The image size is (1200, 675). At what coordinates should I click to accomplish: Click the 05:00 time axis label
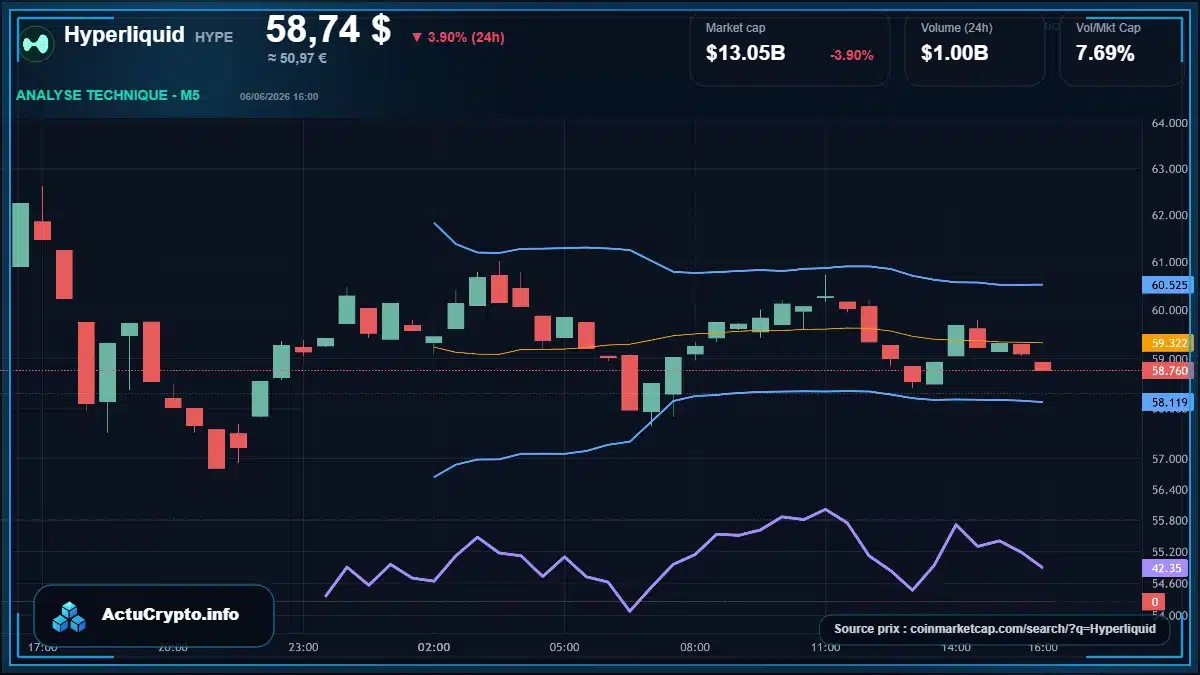(x=564, y=648)
